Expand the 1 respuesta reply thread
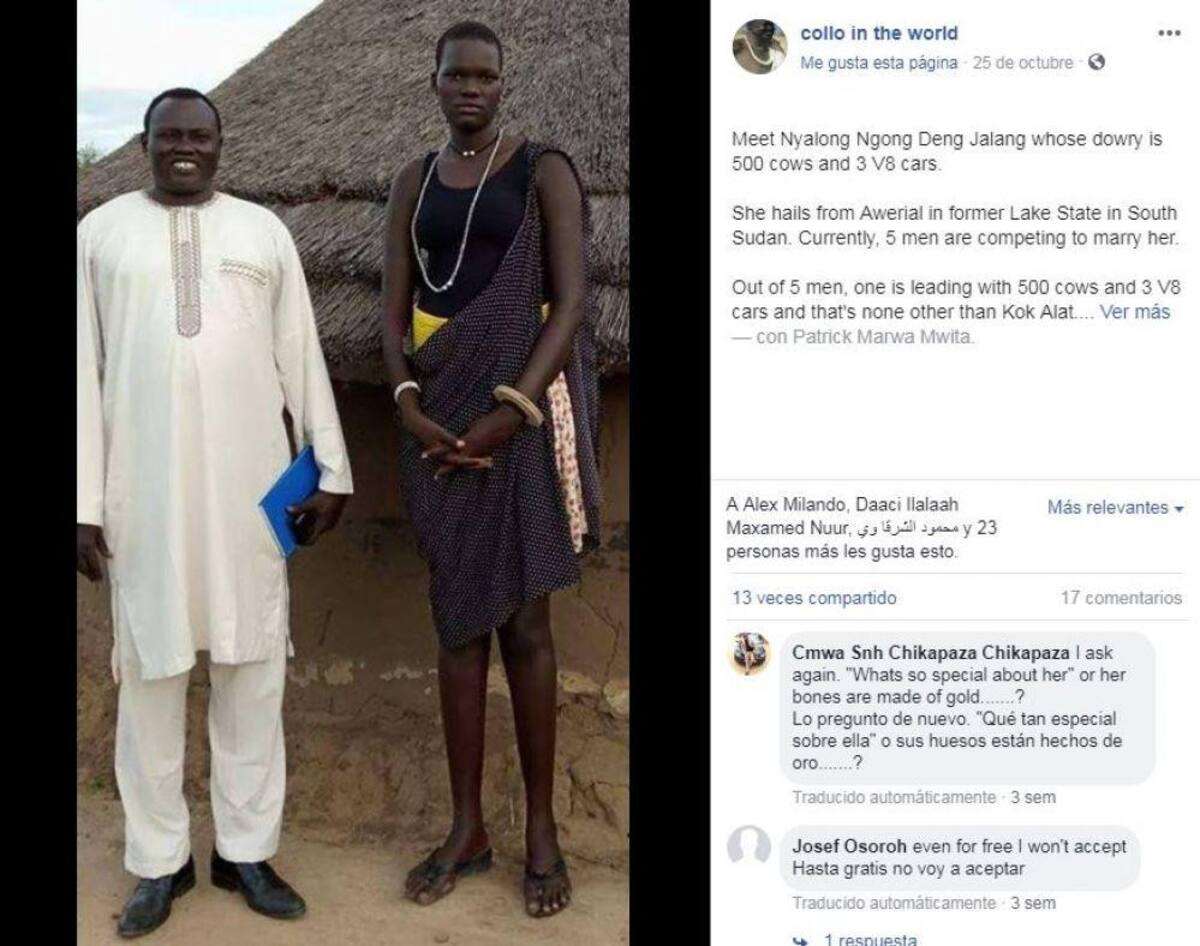This screenshot has height=946, width=1200. click(870, 940)
